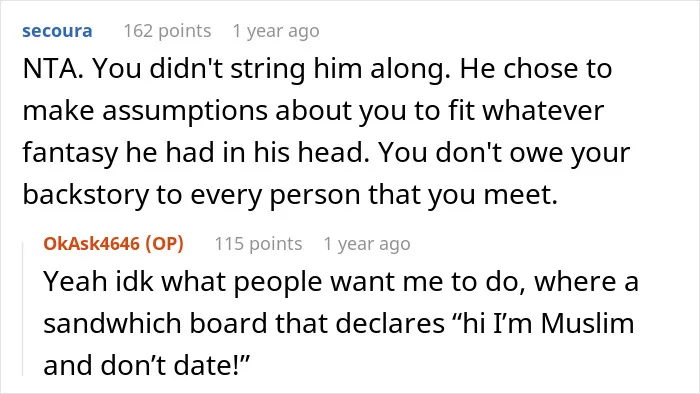The height and width of the screenshot is (394, 700).
Task: Click the 115 points score on reply
Action: pos(258,244)
